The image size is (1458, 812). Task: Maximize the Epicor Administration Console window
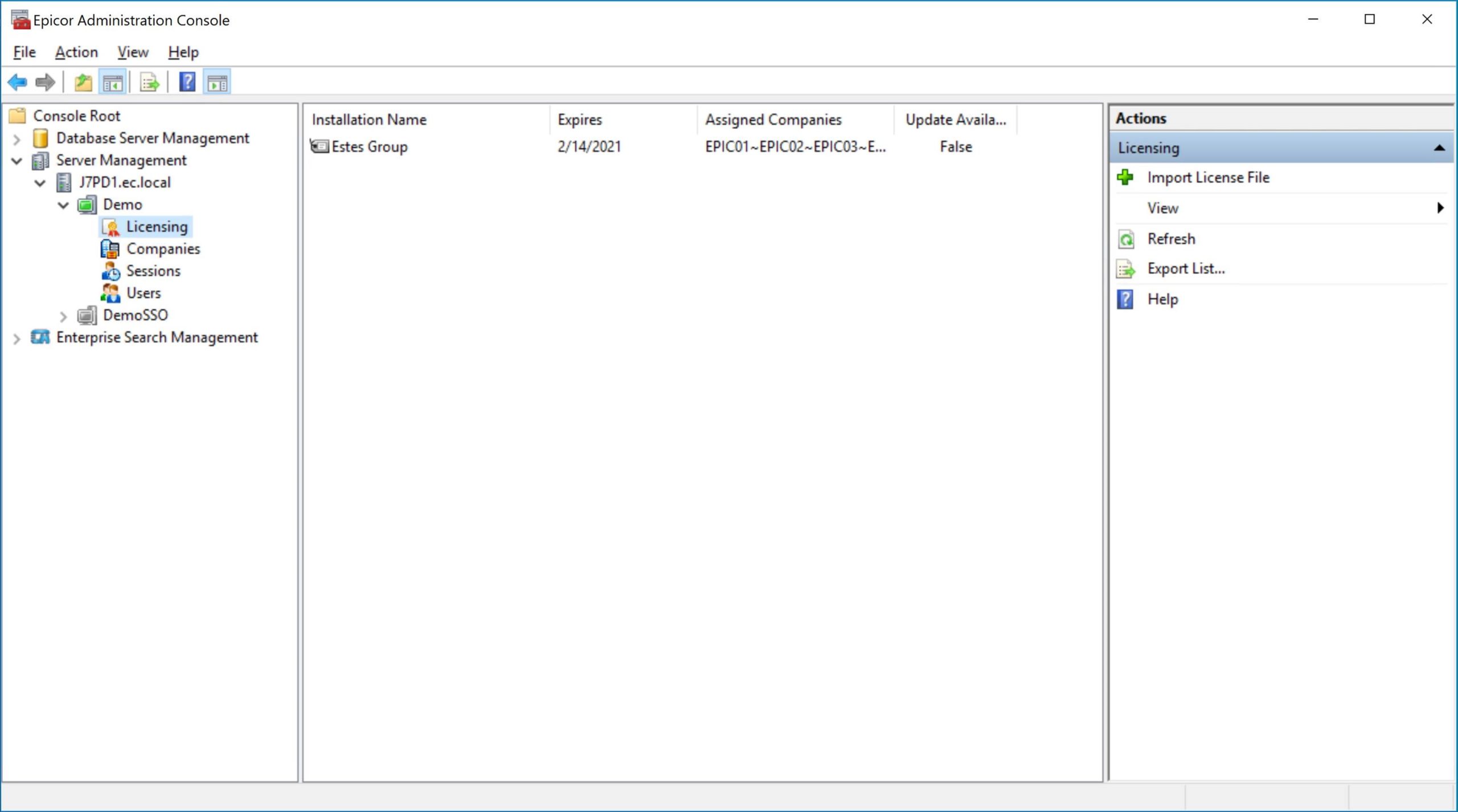click(1370, 19)
